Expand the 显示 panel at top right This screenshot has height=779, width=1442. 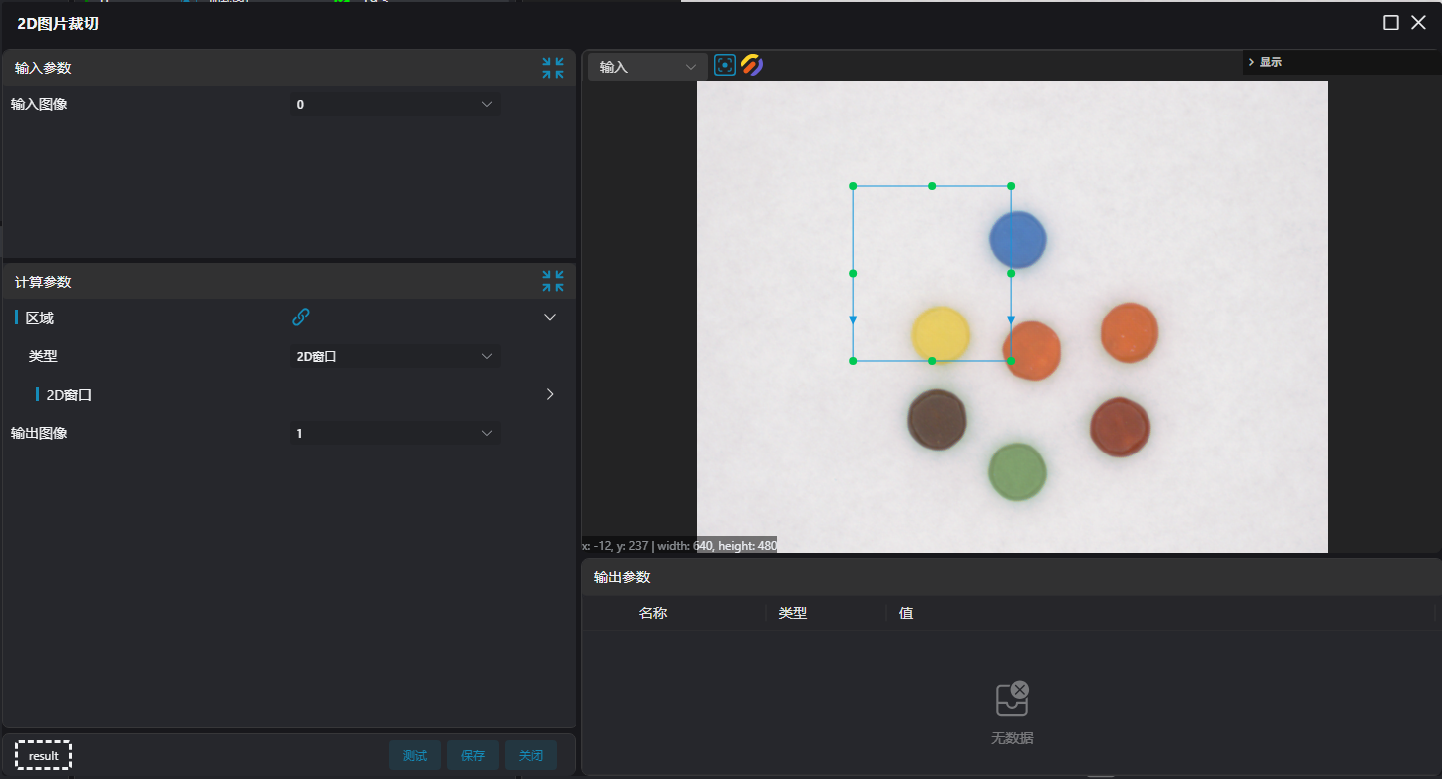[x=1265, y=62]
